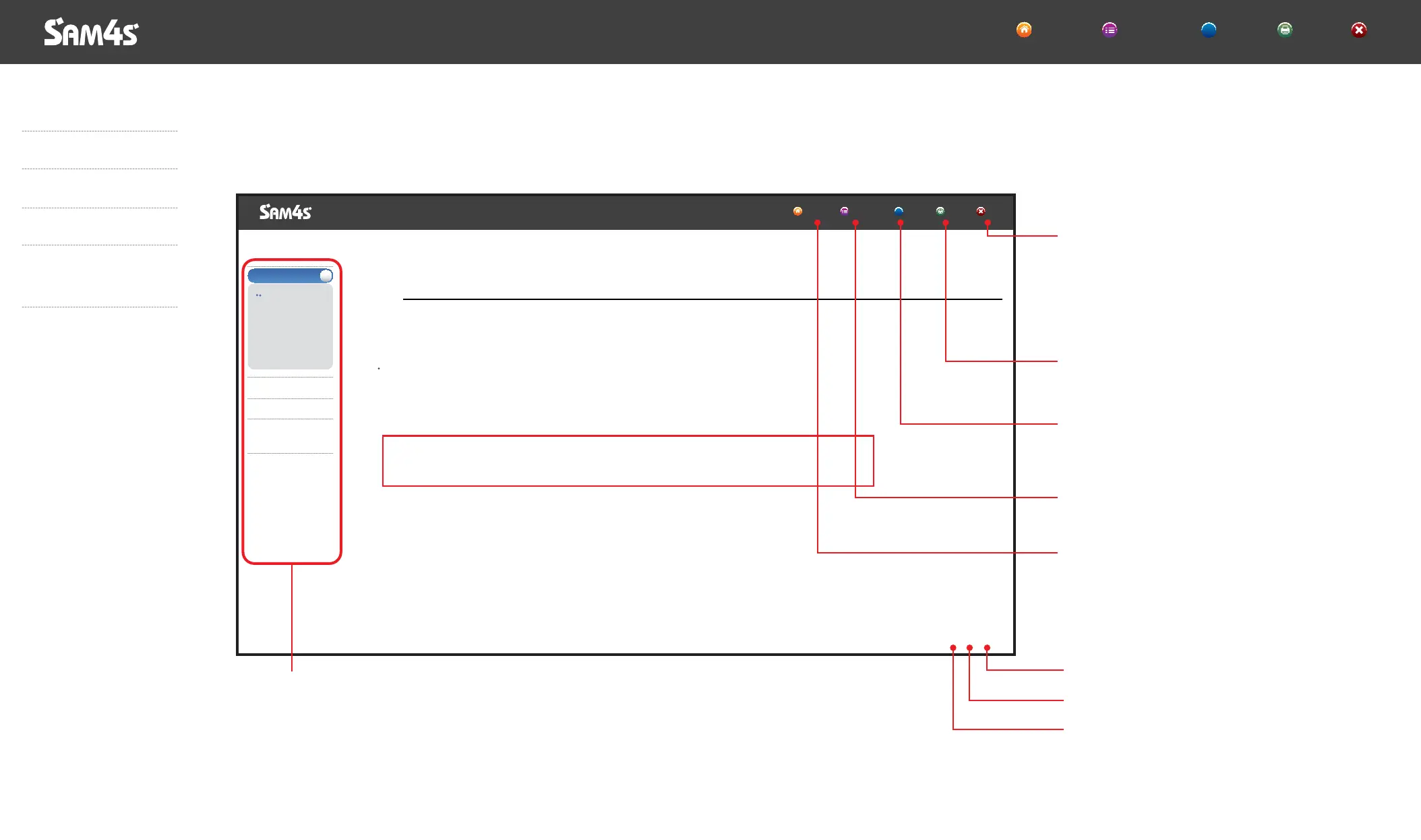The width and height of the screenshot is (1421, 840).
Task: Click the large SAM4S logo in the main header
Action: (x=91, y=32)
